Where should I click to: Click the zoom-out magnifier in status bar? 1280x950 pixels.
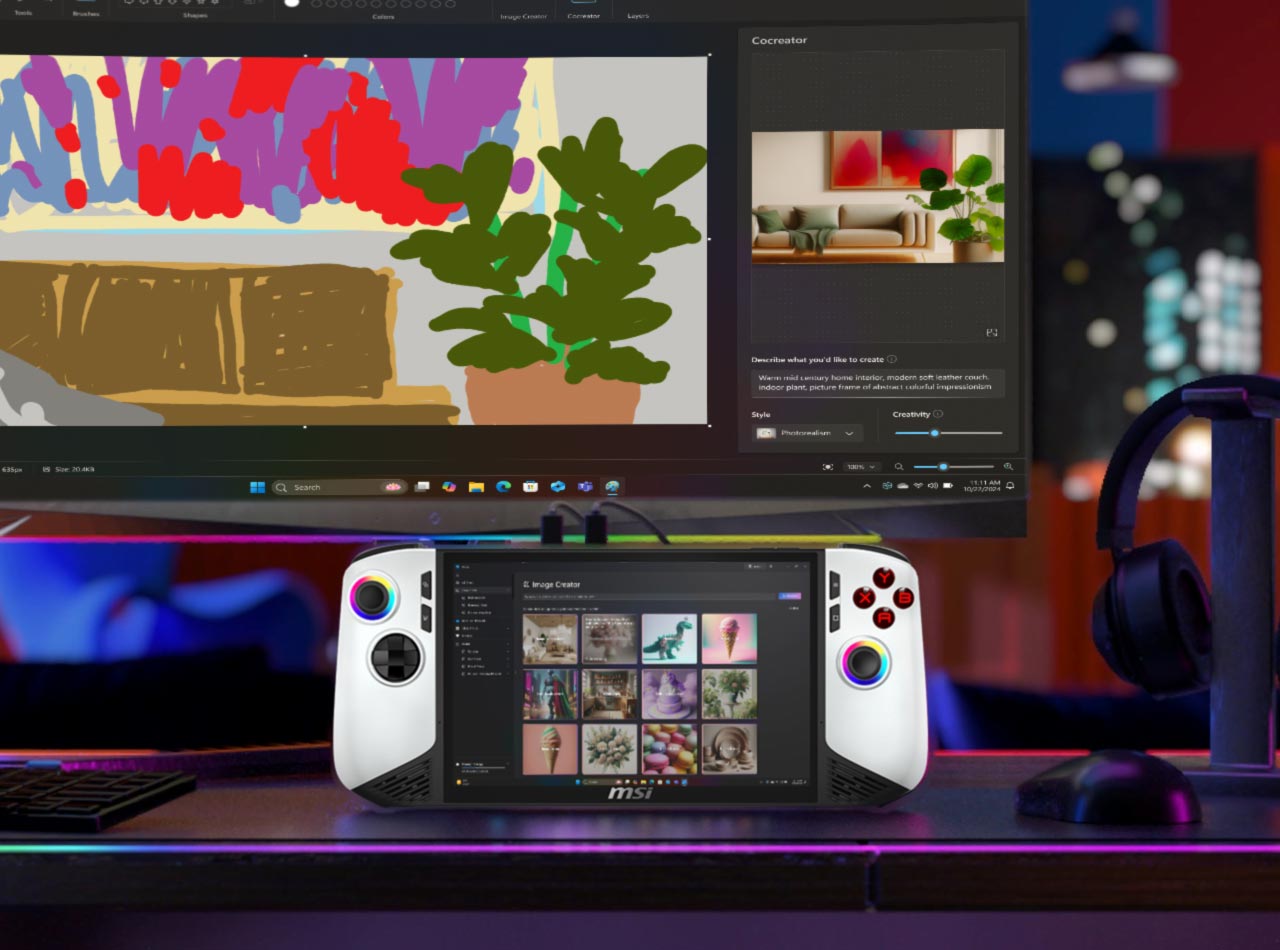(899, 467)
